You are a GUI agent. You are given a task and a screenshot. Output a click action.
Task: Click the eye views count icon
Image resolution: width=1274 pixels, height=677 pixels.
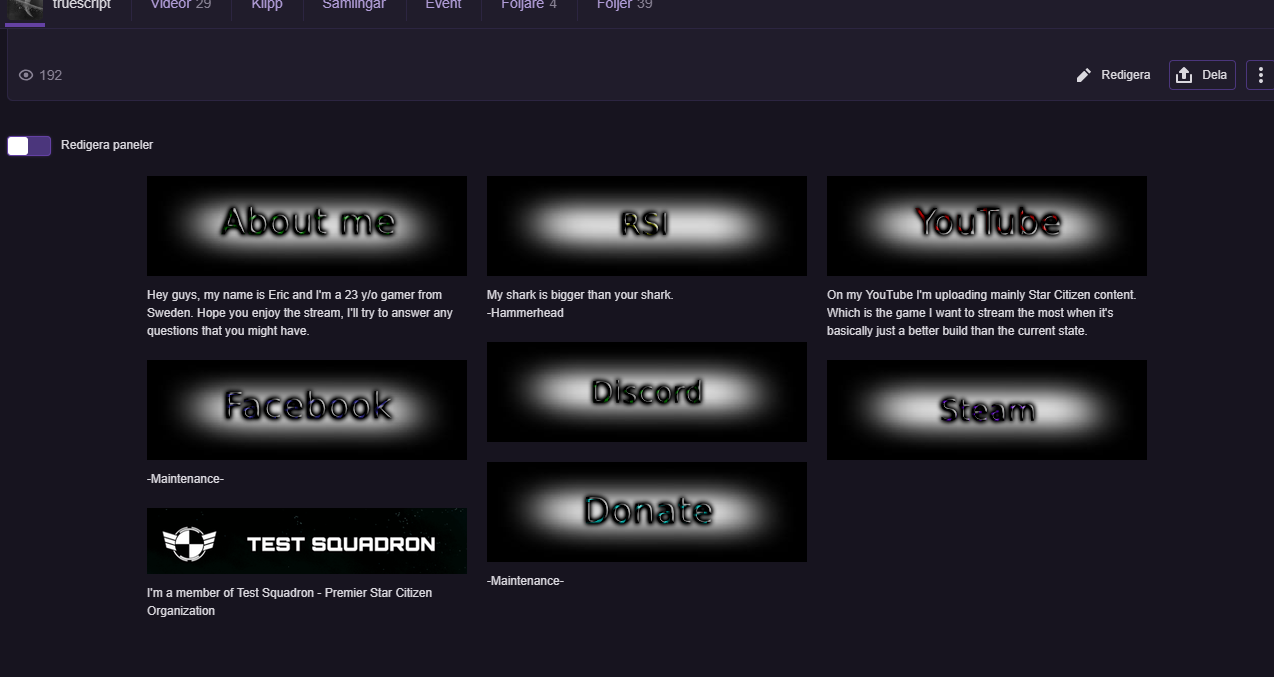(x=26, y=75)
